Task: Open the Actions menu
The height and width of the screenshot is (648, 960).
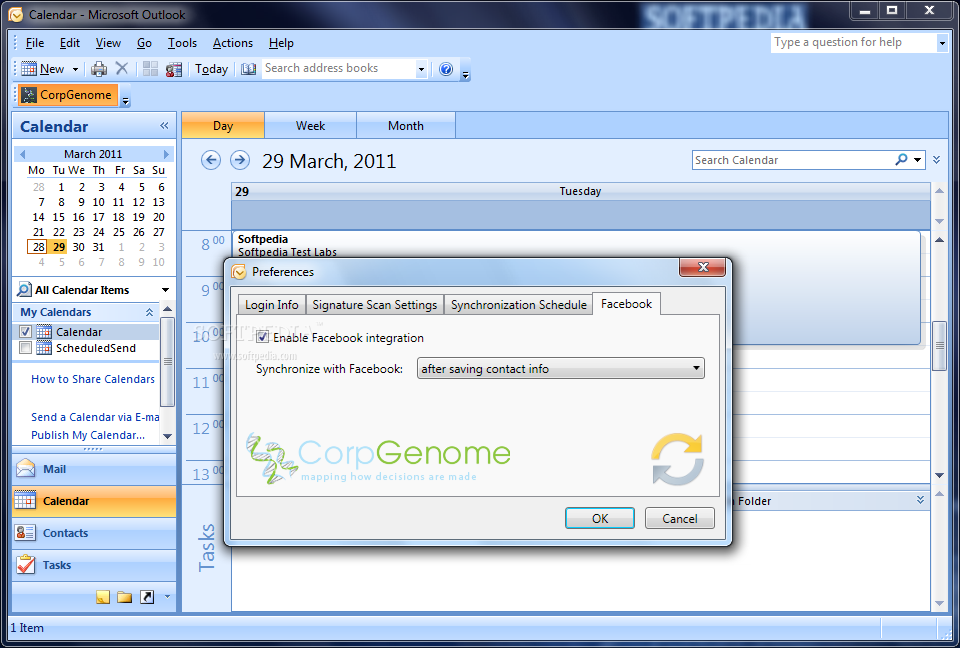Action: (x=233, y=43)
